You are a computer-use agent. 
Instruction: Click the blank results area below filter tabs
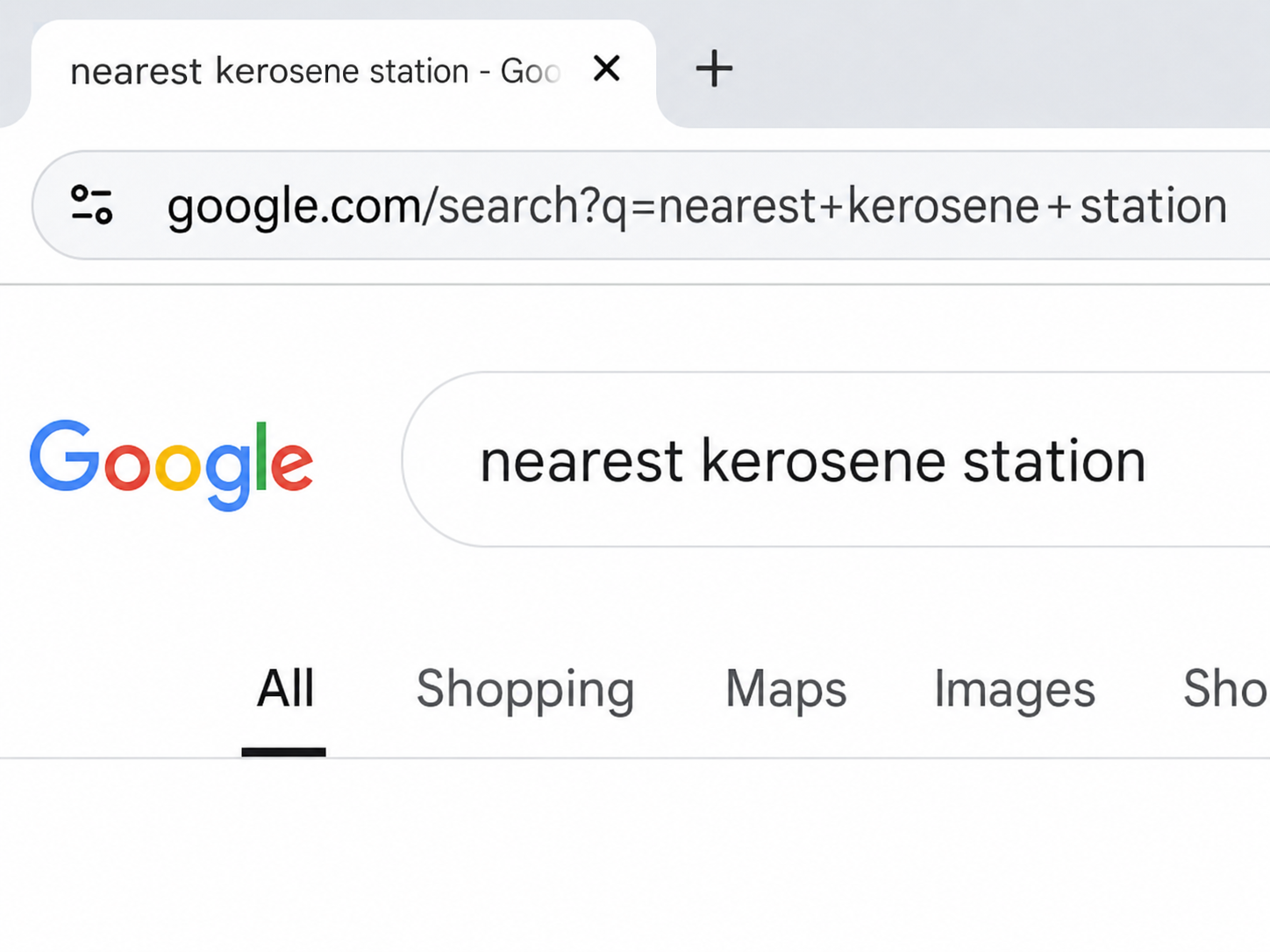point(635,855)
